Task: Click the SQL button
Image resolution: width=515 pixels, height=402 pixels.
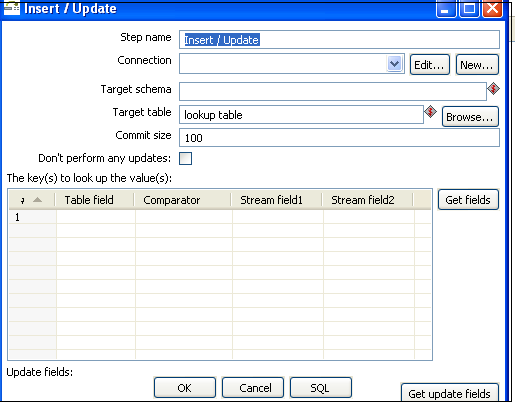Action: 321,388
